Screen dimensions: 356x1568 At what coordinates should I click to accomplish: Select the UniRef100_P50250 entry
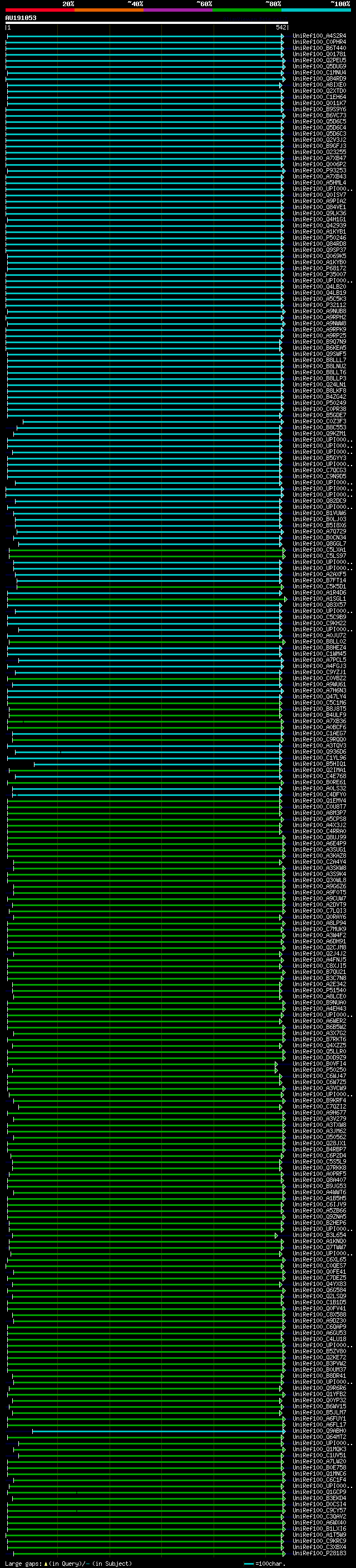(x=319, y=1070)
